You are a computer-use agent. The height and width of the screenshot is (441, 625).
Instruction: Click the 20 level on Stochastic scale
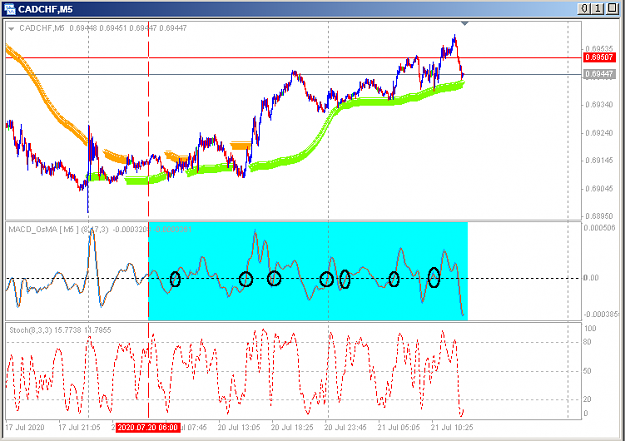point(587,400)
